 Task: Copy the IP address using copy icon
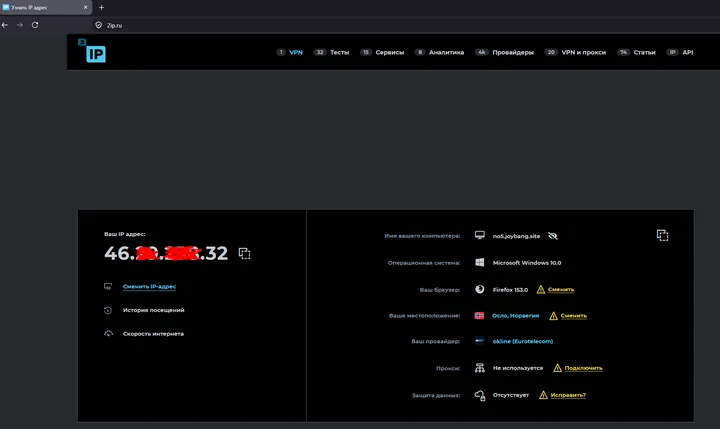click(244, 254)
